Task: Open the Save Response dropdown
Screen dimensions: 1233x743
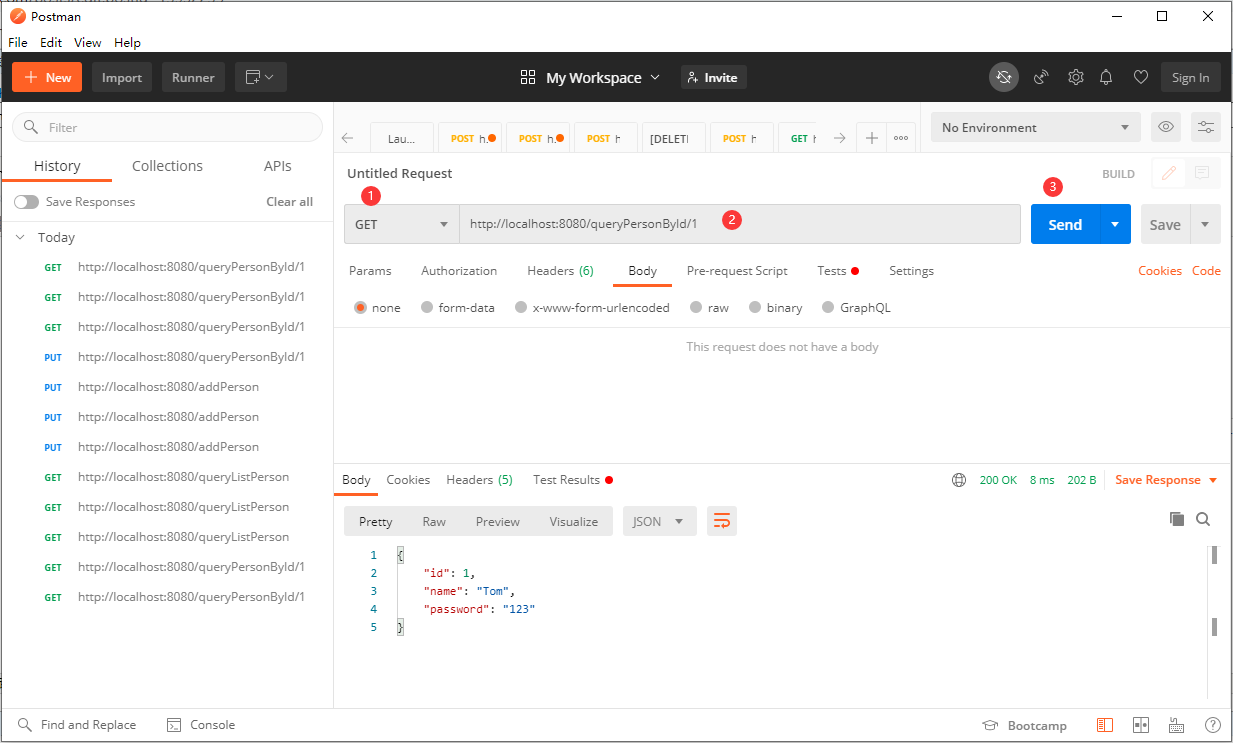Action: pyautogui.click(x=1166, y=480)
